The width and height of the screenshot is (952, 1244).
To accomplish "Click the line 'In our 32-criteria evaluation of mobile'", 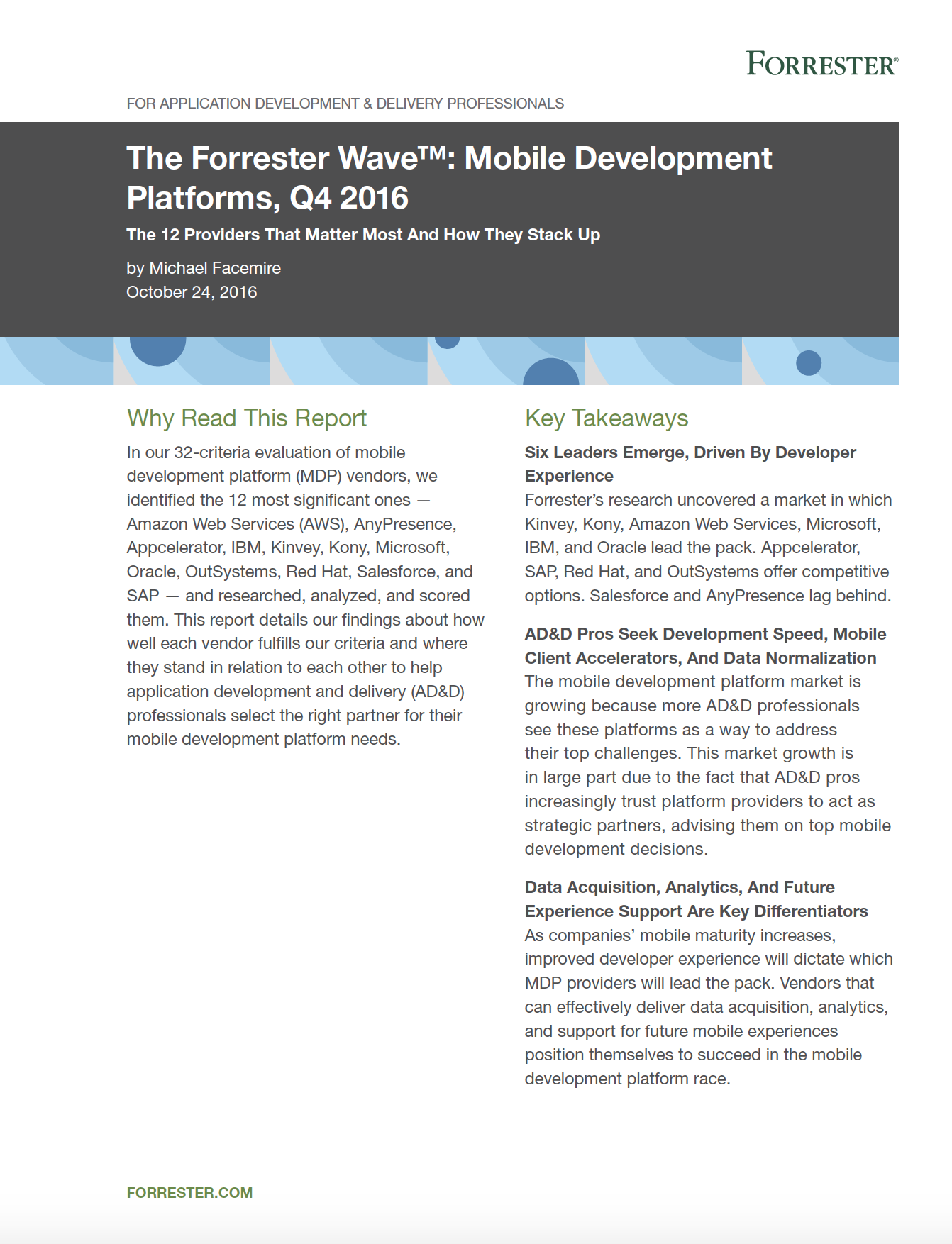I will pyautogui.click(x=266, y=452).
